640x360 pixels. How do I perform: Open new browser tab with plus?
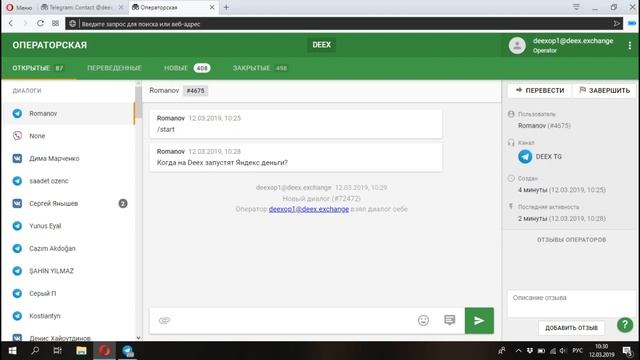[x=226, y=7]
